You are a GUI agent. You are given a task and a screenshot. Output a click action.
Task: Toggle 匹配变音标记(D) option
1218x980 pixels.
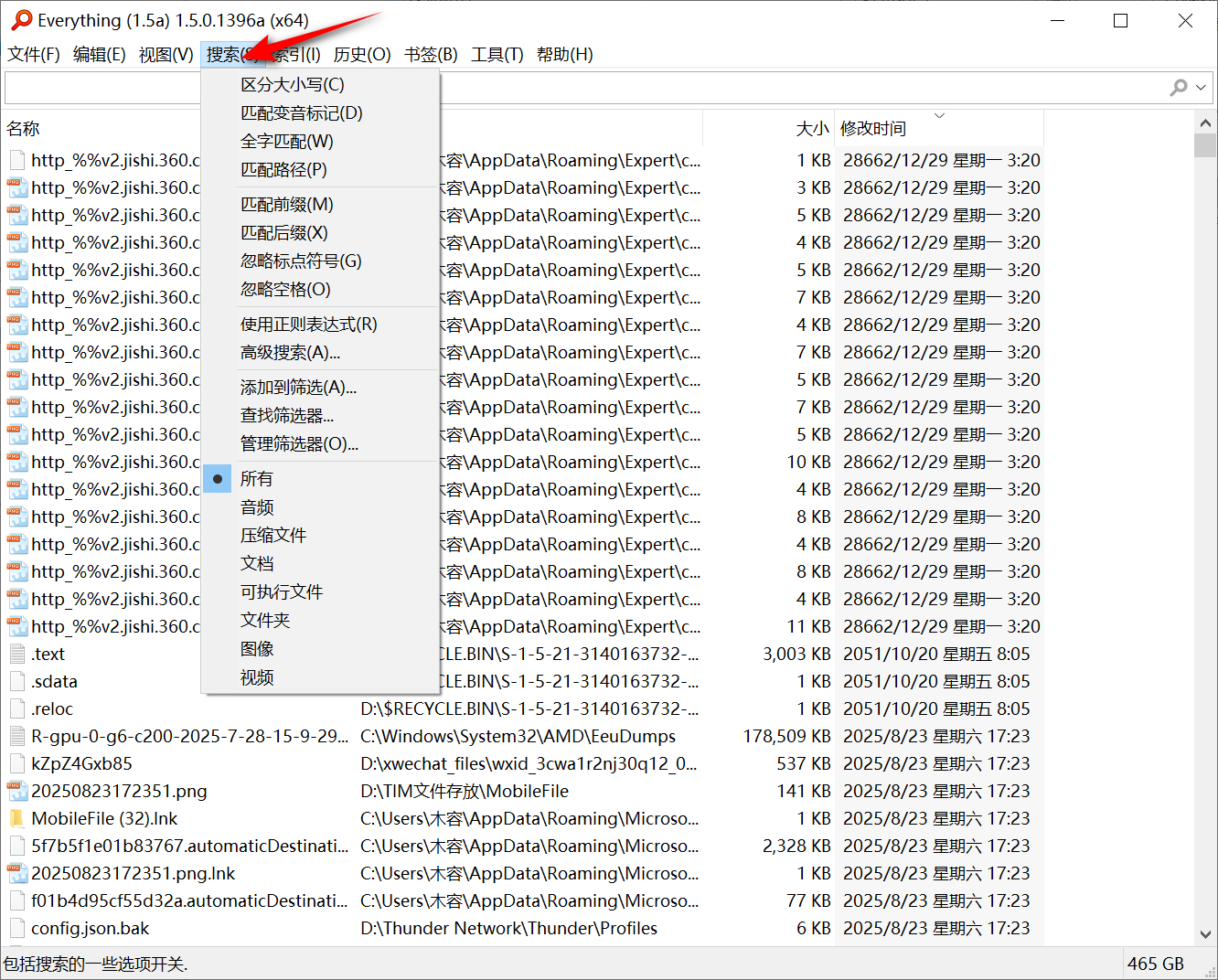[x=321, y=112]
